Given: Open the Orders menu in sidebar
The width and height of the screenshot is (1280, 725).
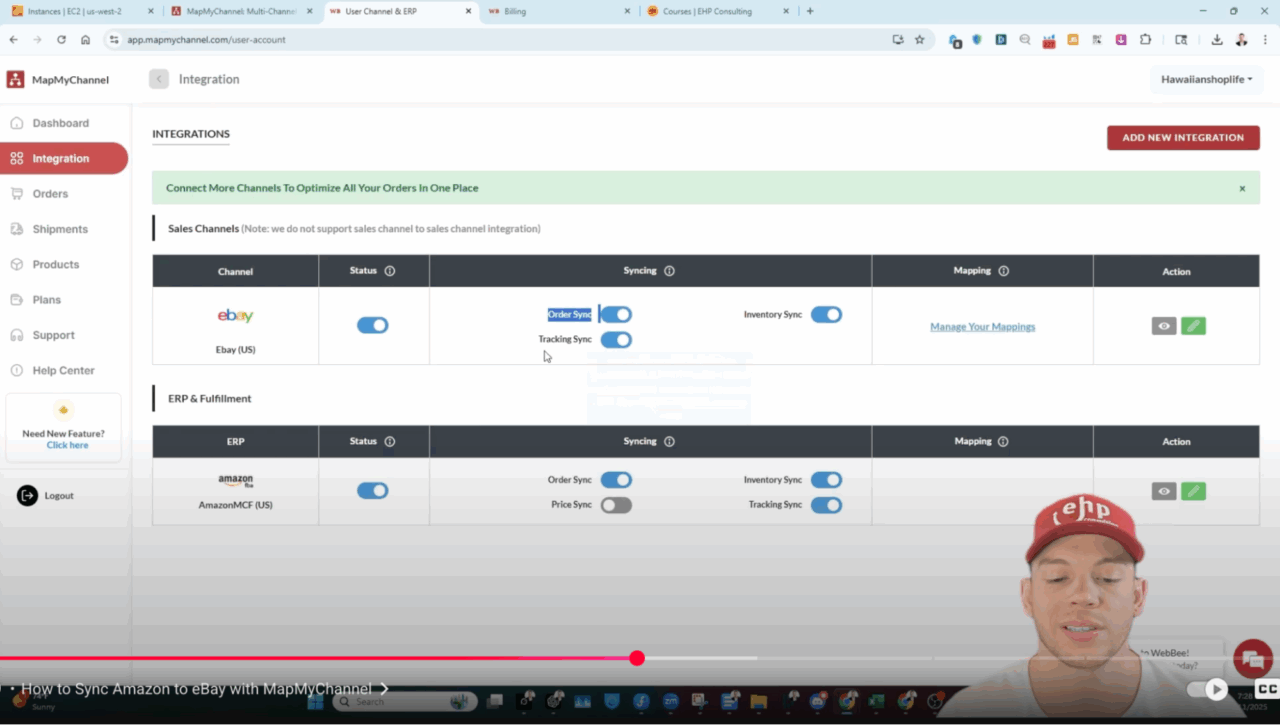Looking at the screenshot, I should tap(50, 194).
